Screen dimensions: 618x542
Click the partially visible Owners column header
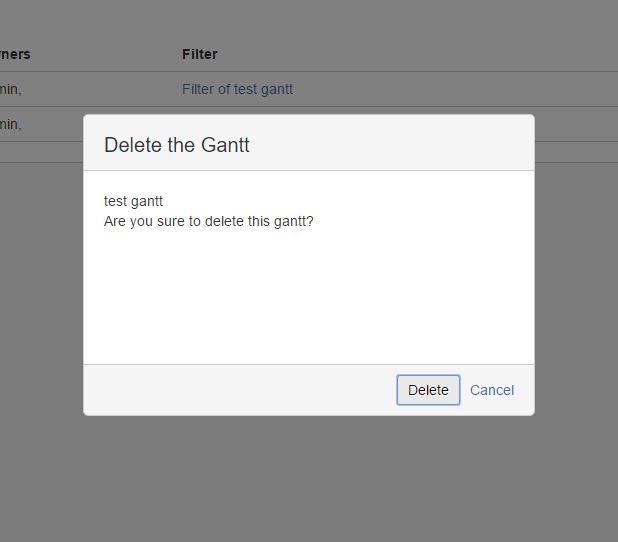pos(15,54)
